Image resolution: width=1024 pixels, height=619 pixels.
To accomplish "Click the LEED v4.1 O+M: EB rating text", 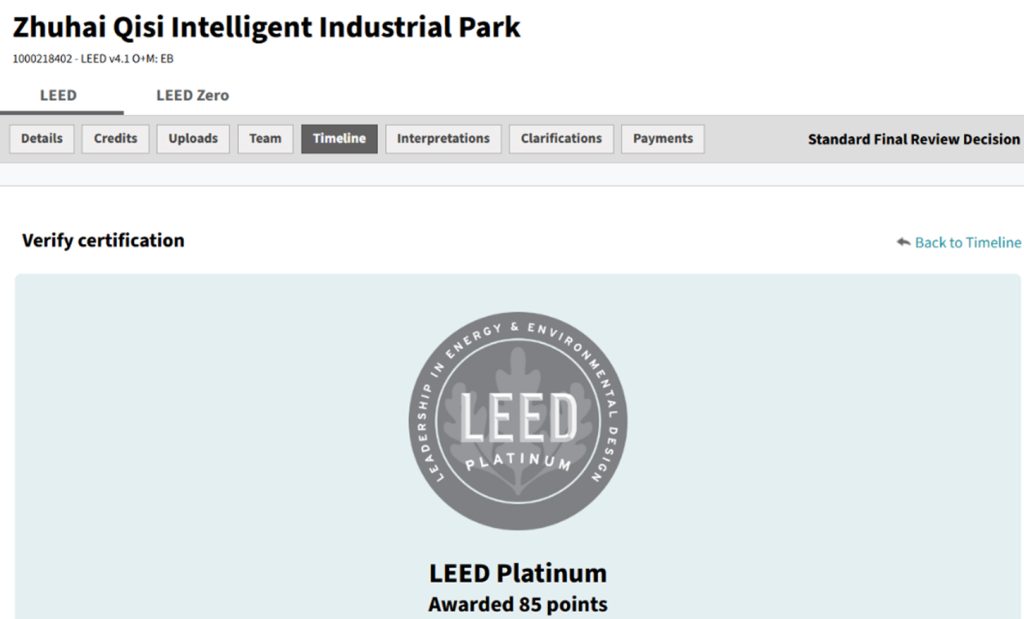I will pyautogui.click(x=127, y=59).
